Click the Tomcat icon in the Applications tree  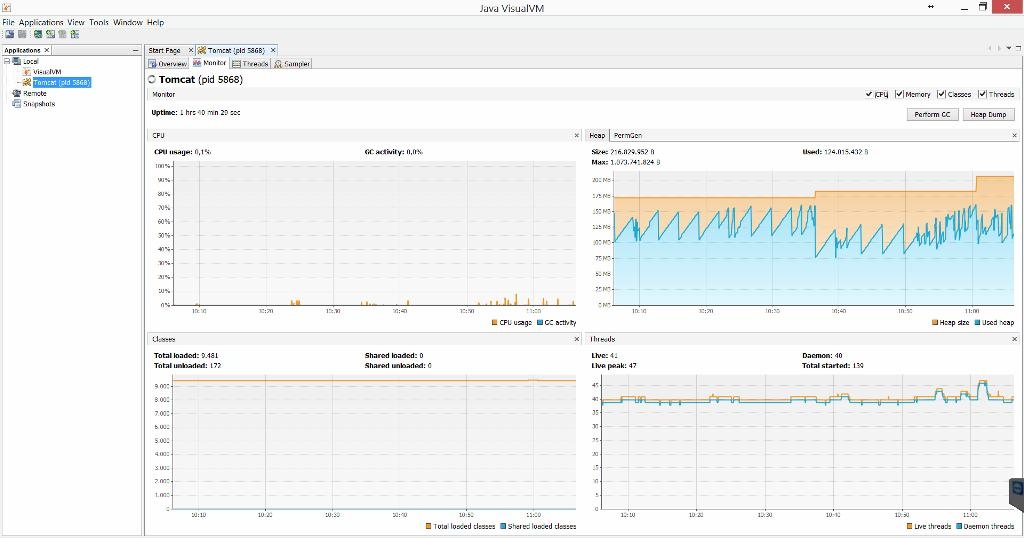(27, 83)
